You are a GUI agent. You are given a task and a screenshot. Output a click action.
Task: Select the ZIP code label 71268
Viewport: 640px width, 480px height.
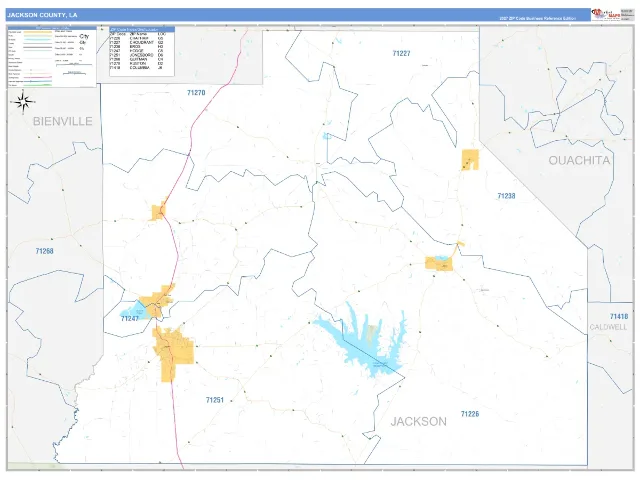pos(44,251)
